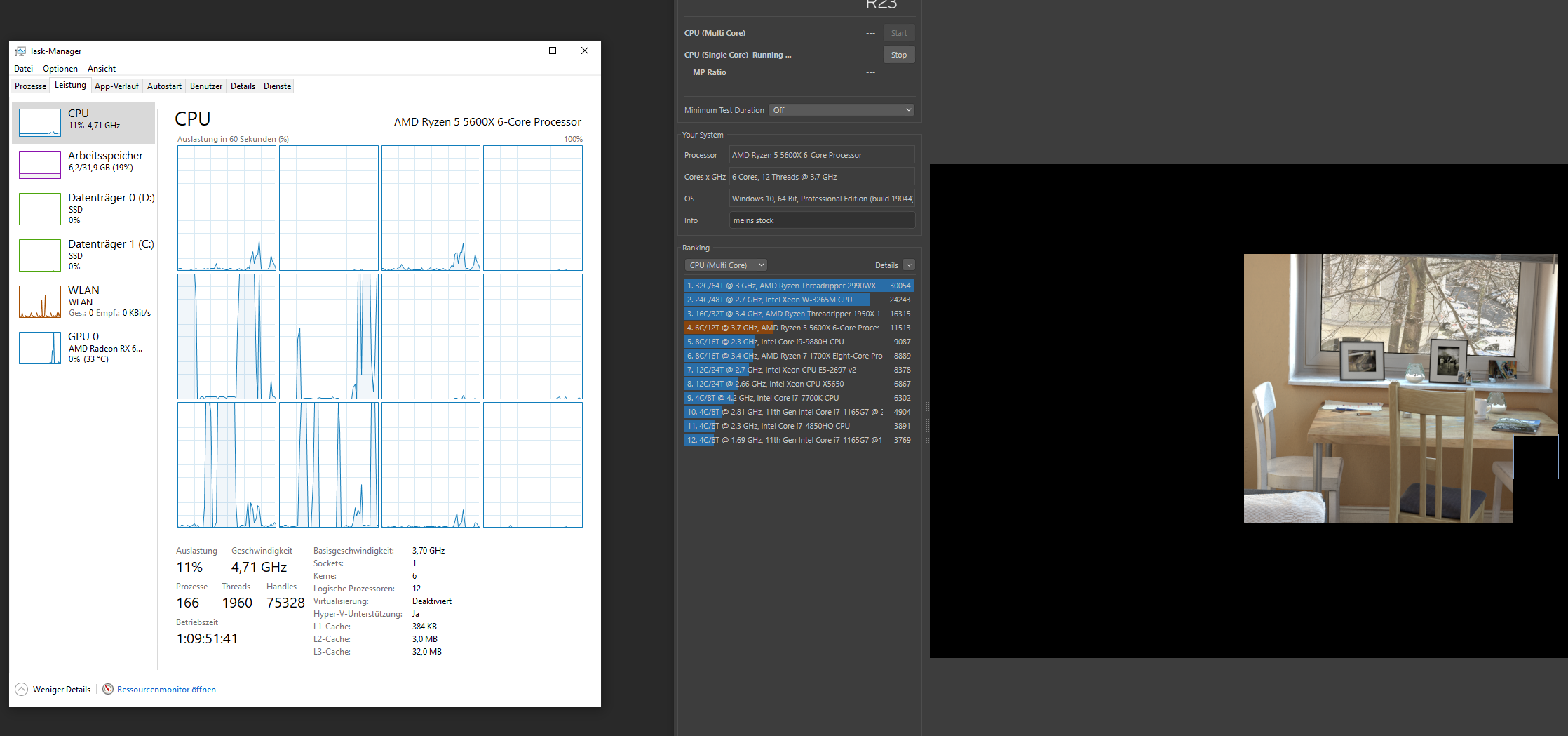Open the Ressourcenmonitor öffnen link
Screen dimensions: 1568x736
(166, 690)
